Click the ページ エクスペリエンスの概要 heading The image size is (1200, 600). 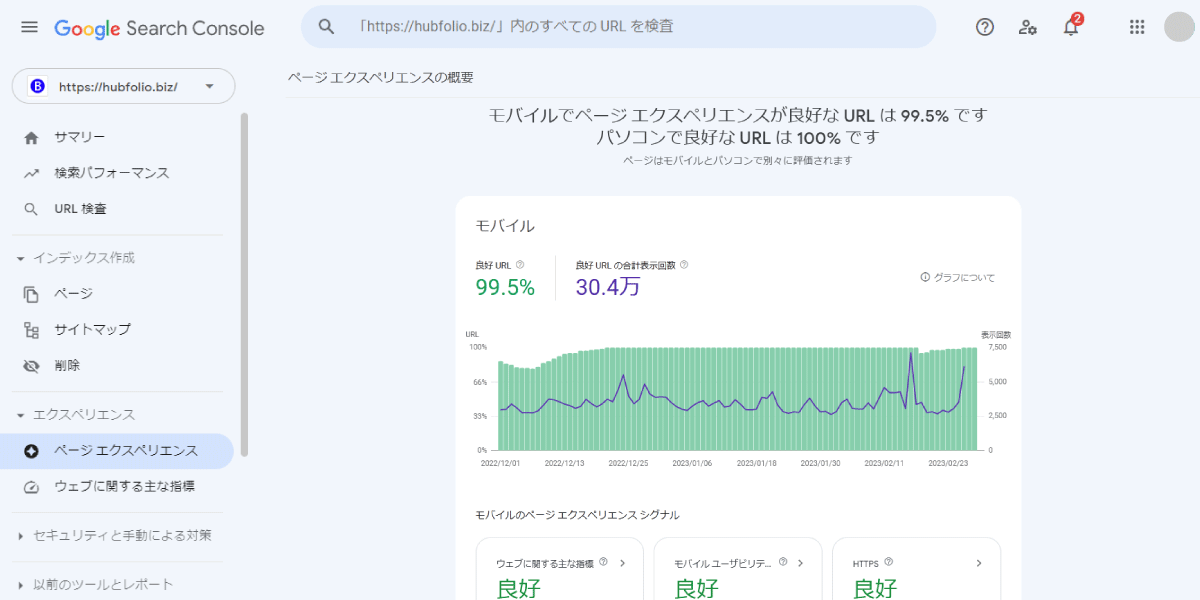click(381, 77)
